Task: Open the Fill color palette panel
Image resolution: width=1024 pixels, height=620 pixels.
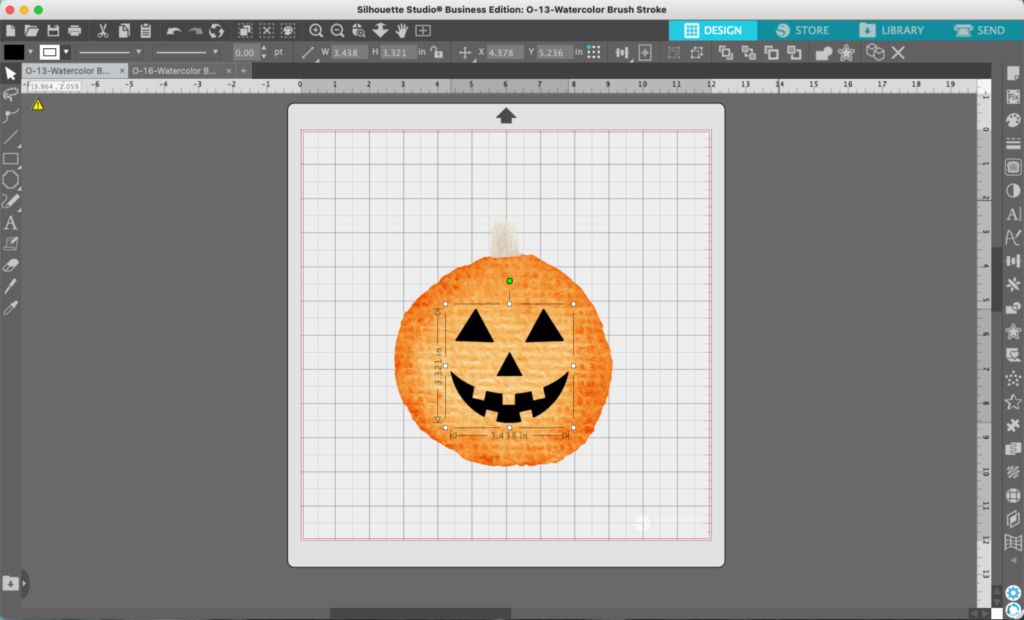Action: [x=1013, y=120]
